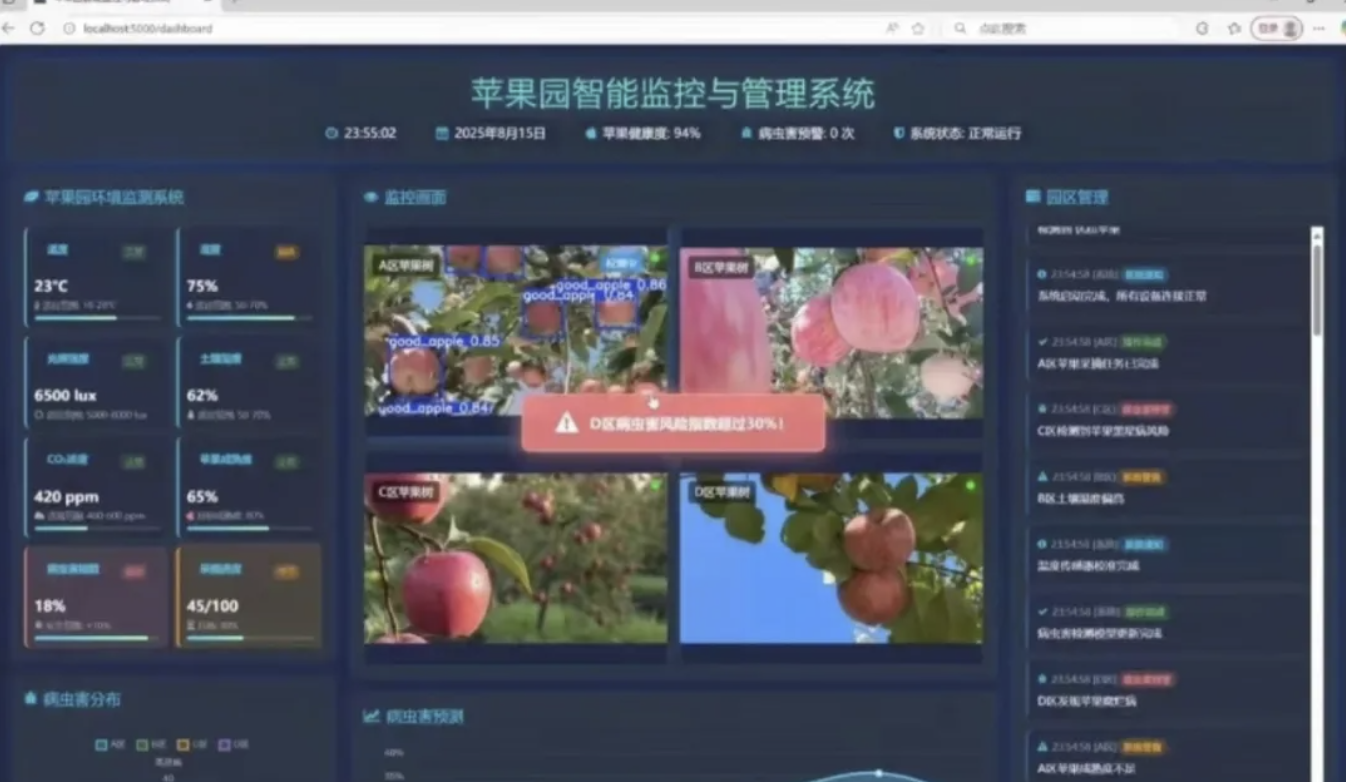This screenshot has height=782, width=1346.
Task: Click the good_apple 0.86 detection label
Action: click(x=610, y=285)
